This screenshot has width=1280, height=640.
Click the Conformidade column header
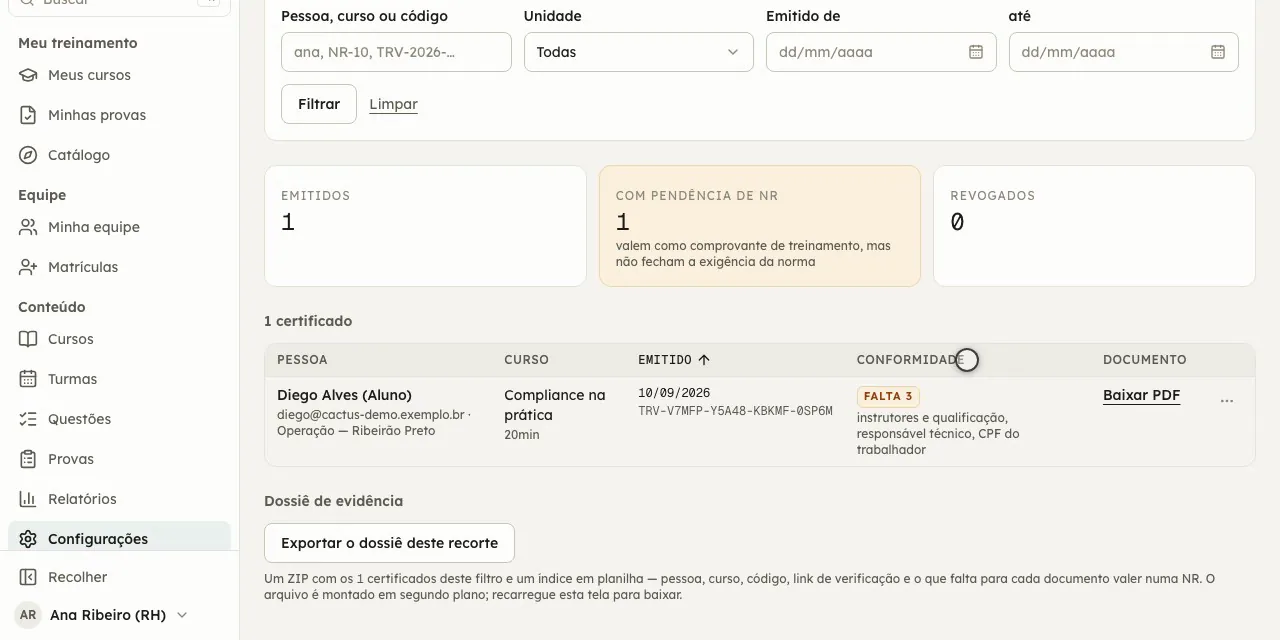(910, 359)
